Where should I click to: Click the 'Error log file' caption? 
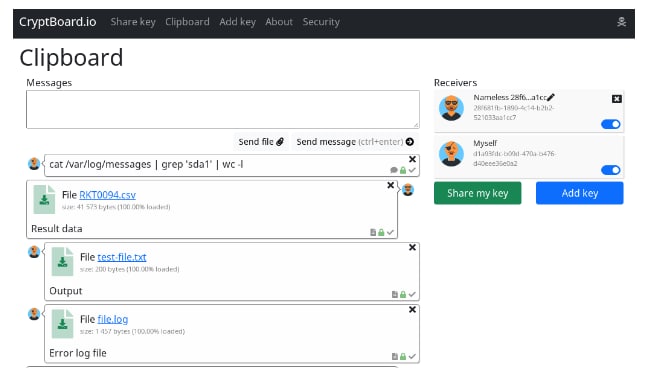tap(78, 353)
